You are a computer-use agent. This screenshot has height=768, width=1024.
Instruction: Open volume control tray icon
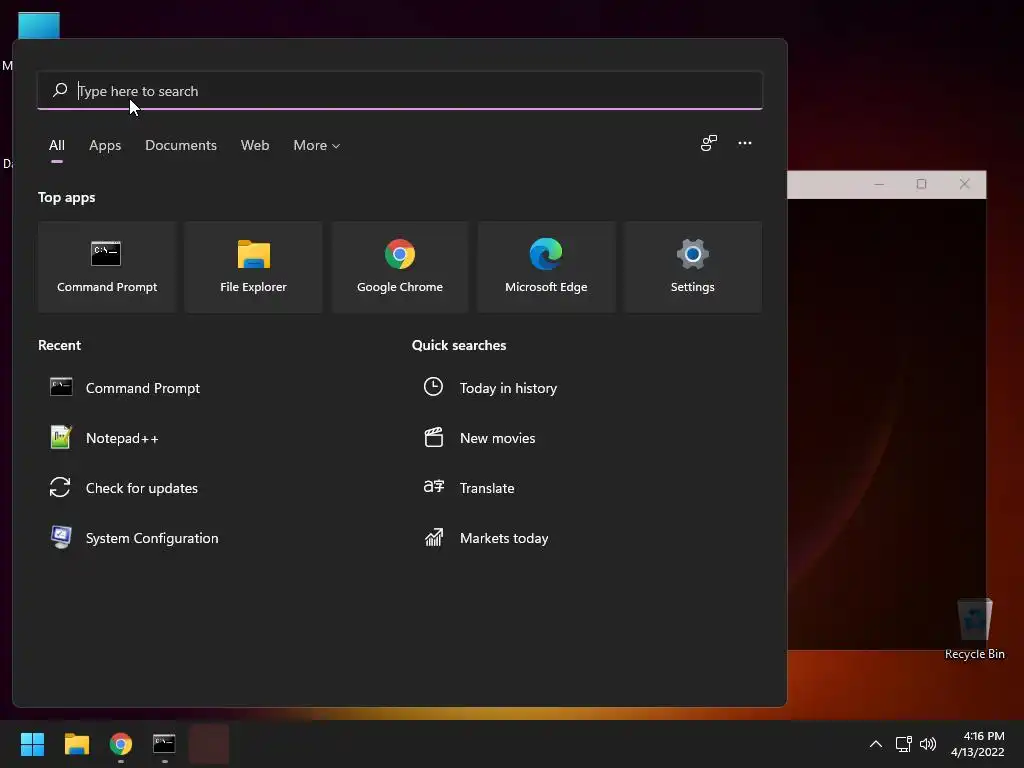coord(927,744)
